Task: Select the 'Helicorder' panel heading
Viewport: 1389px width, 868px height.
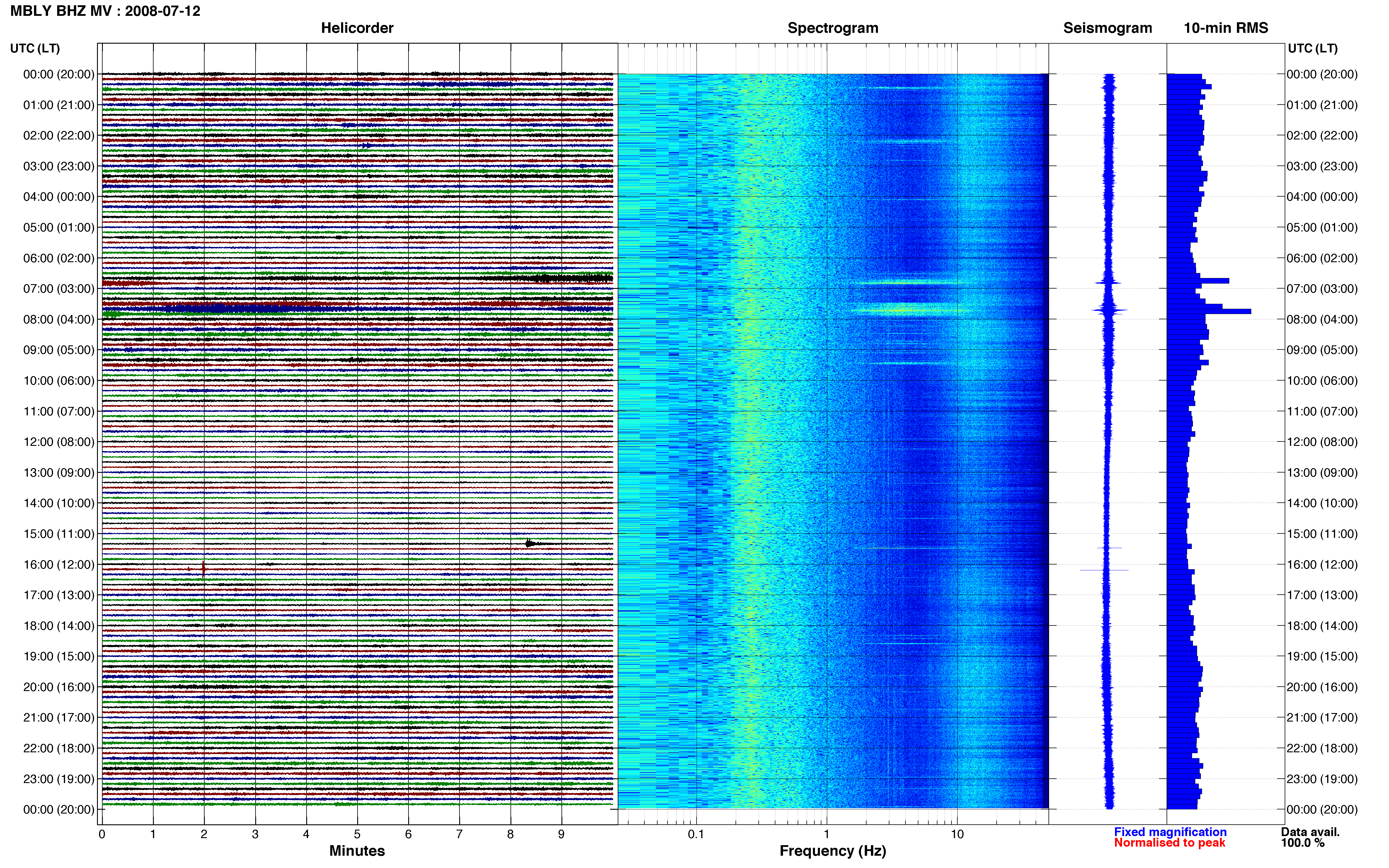Action: (357, 28)
